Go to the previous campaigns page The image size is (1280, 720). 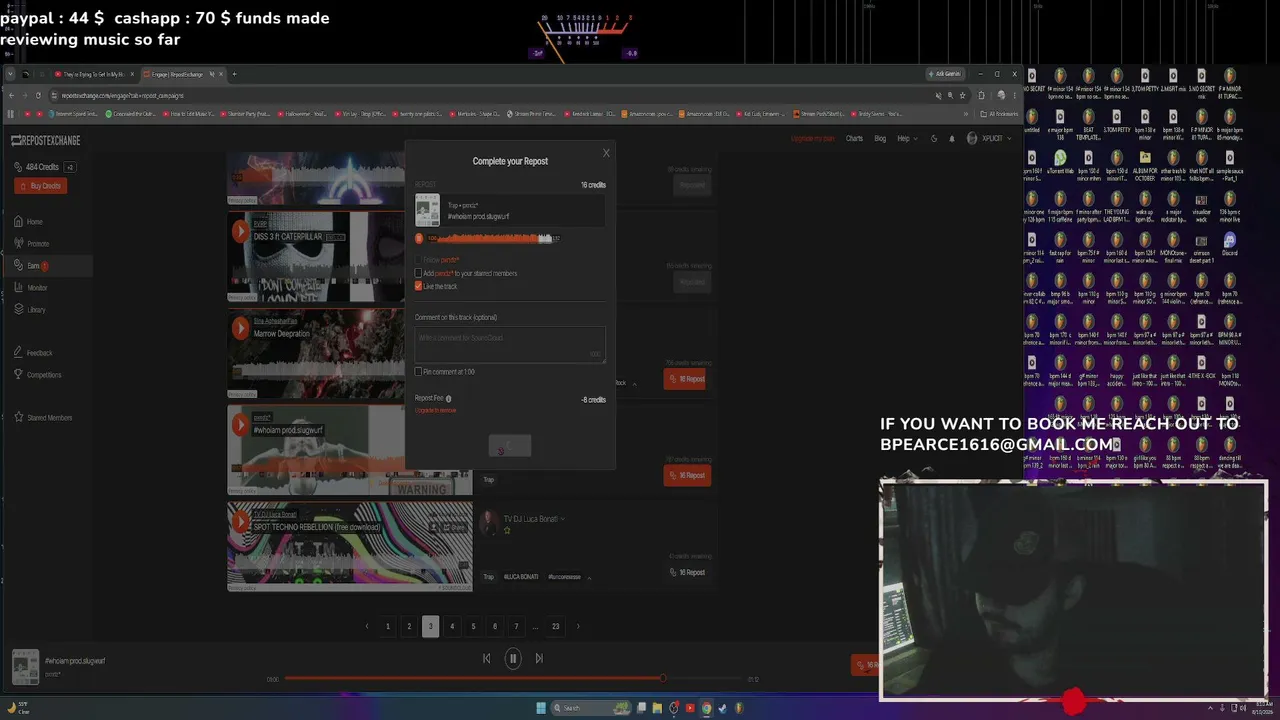(367, 627)
